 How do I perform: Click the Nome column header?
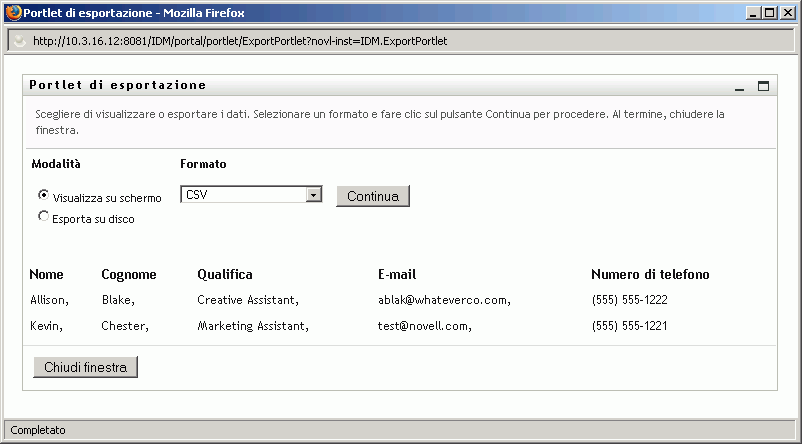[x=47, y=275]
